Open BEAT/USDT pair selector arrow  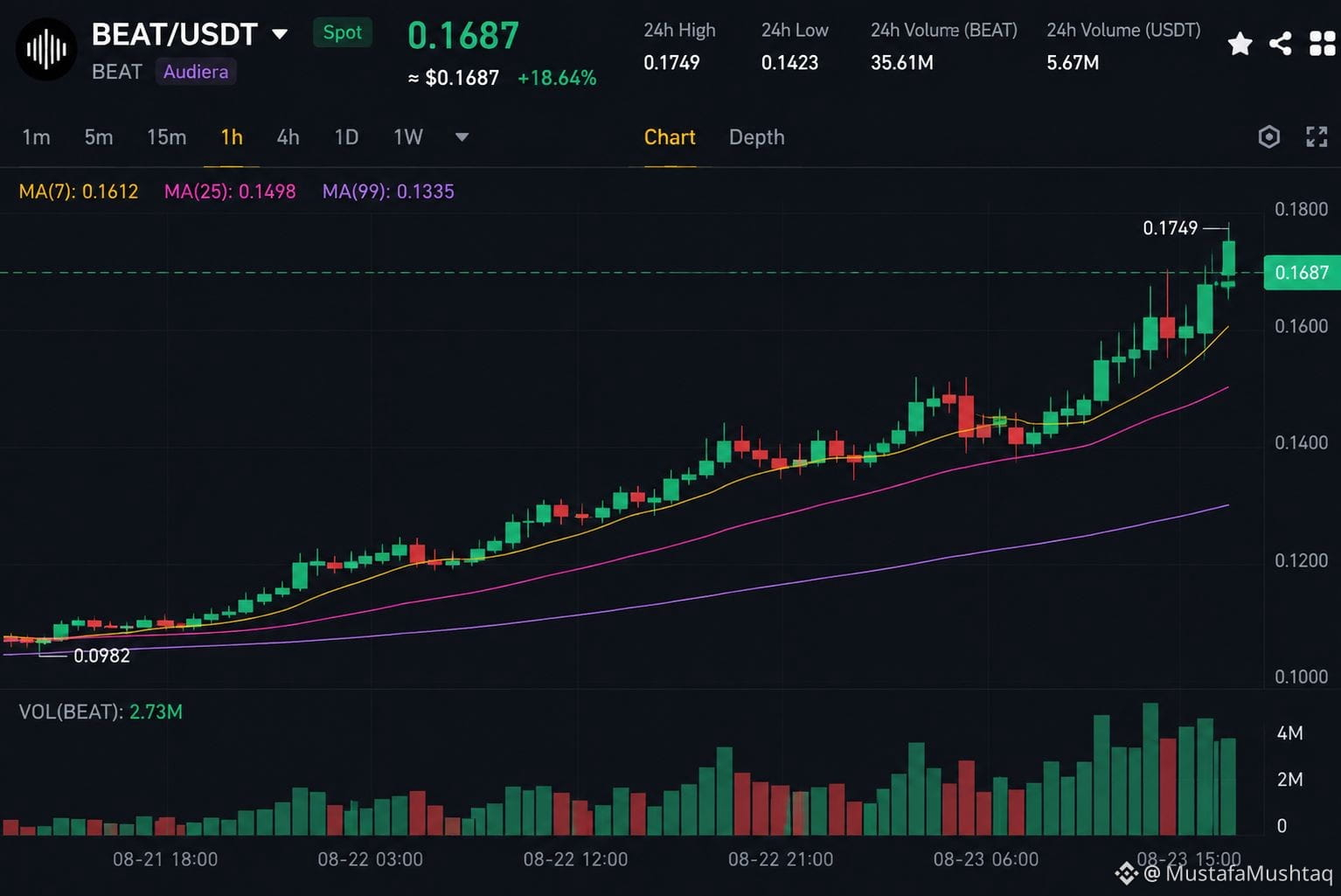click(280, 34)
